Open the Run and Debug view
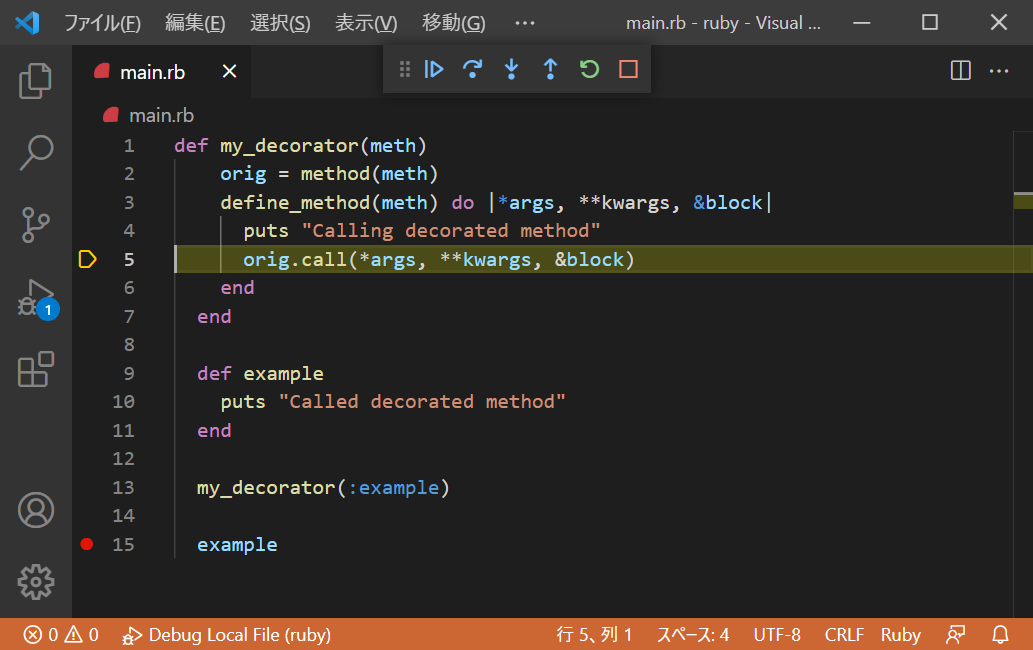 (x=36, y=298)
